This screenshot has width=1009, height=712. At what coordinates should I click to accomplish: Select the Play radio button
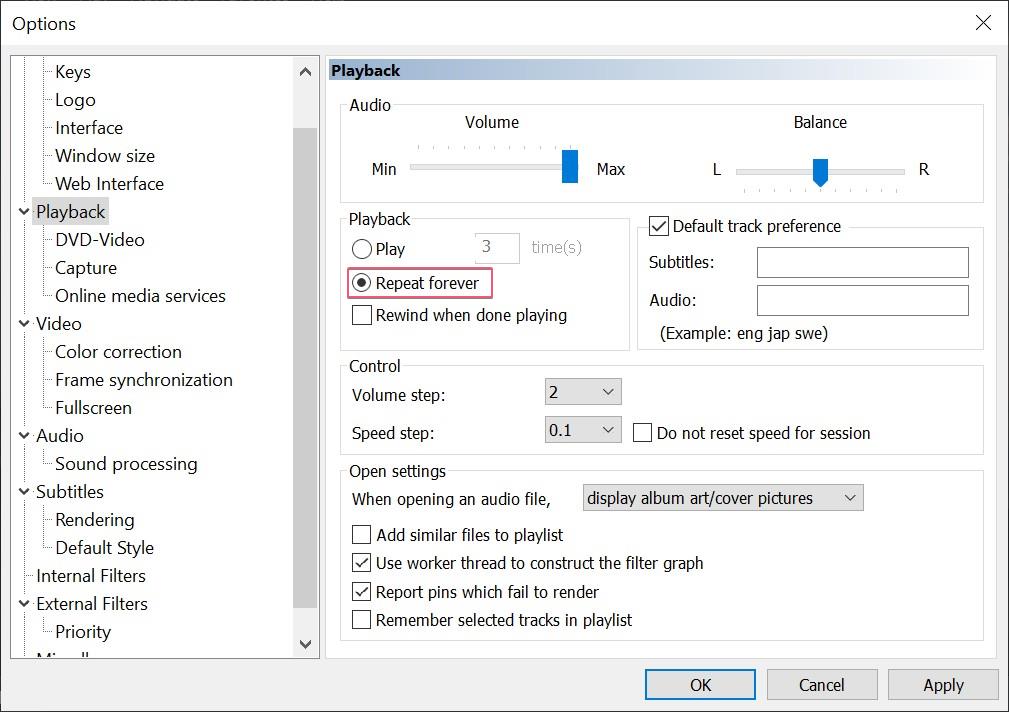[361, 248]
